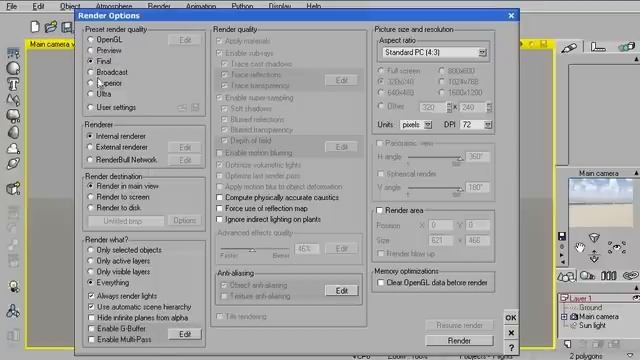
Task: Click the New file icon in the toolbar
Action: [x=35, y=27]
